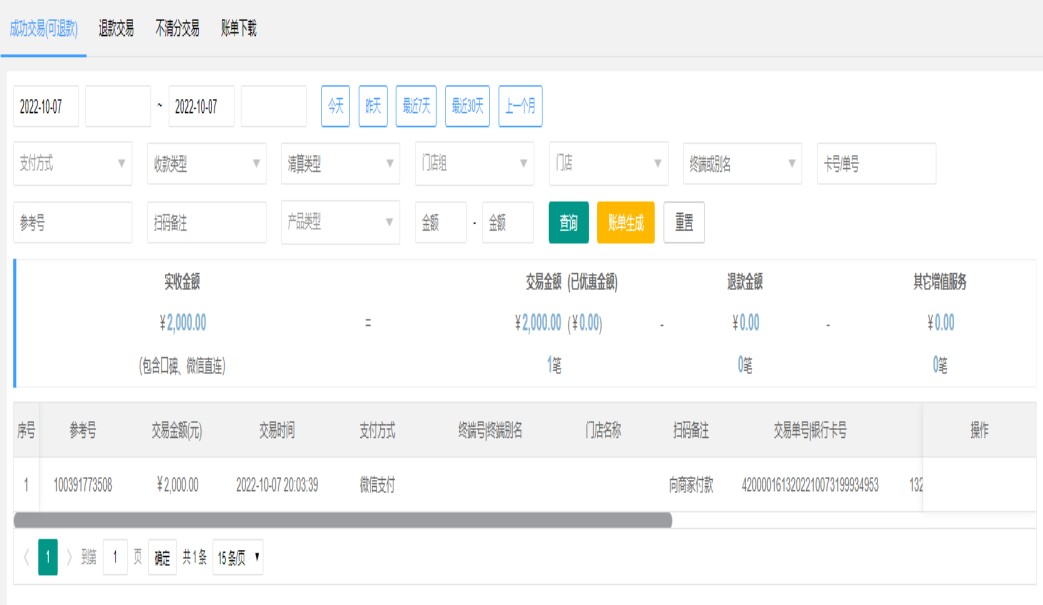Open the 门店组 dropdown list

[x=474, y=164]
